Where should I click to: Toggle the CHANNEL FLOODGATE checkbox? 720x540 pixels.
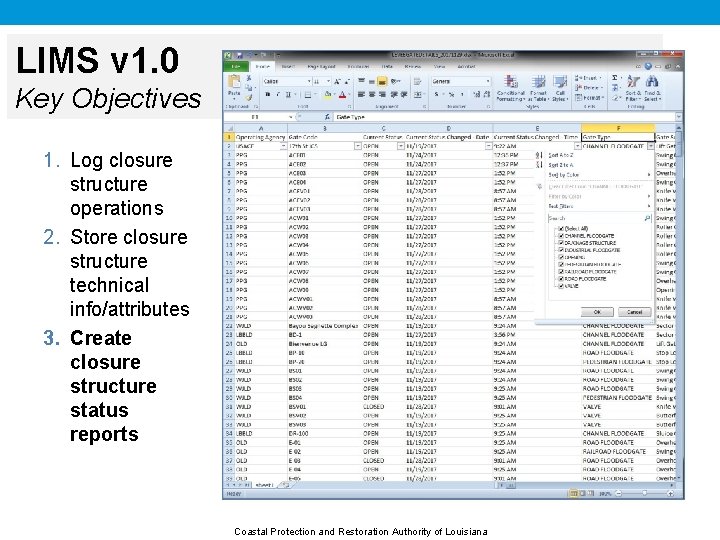tap(561, 236)
